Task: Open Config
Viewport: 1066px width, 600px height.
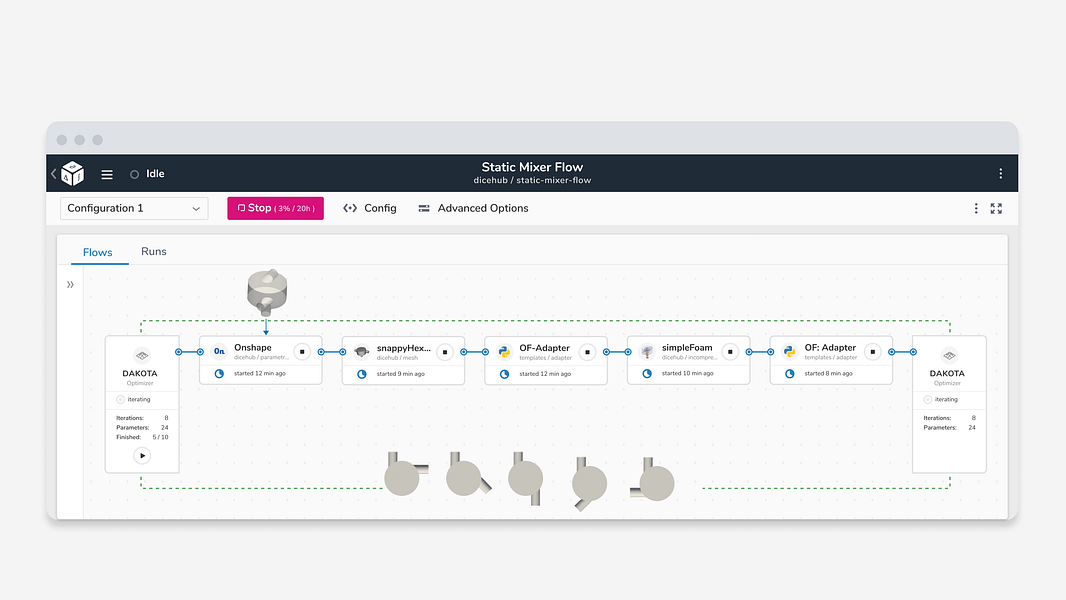Action: tap(370, 209)
